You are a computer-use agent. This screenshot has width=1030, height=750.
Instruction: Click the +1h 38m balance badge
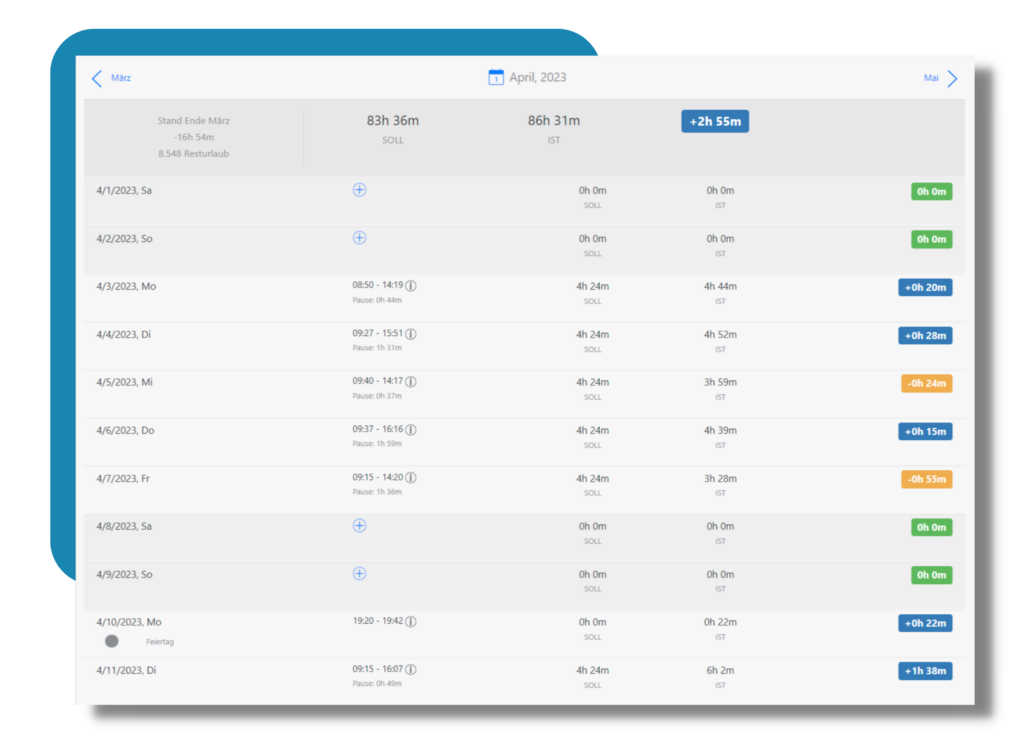[925, 671]
